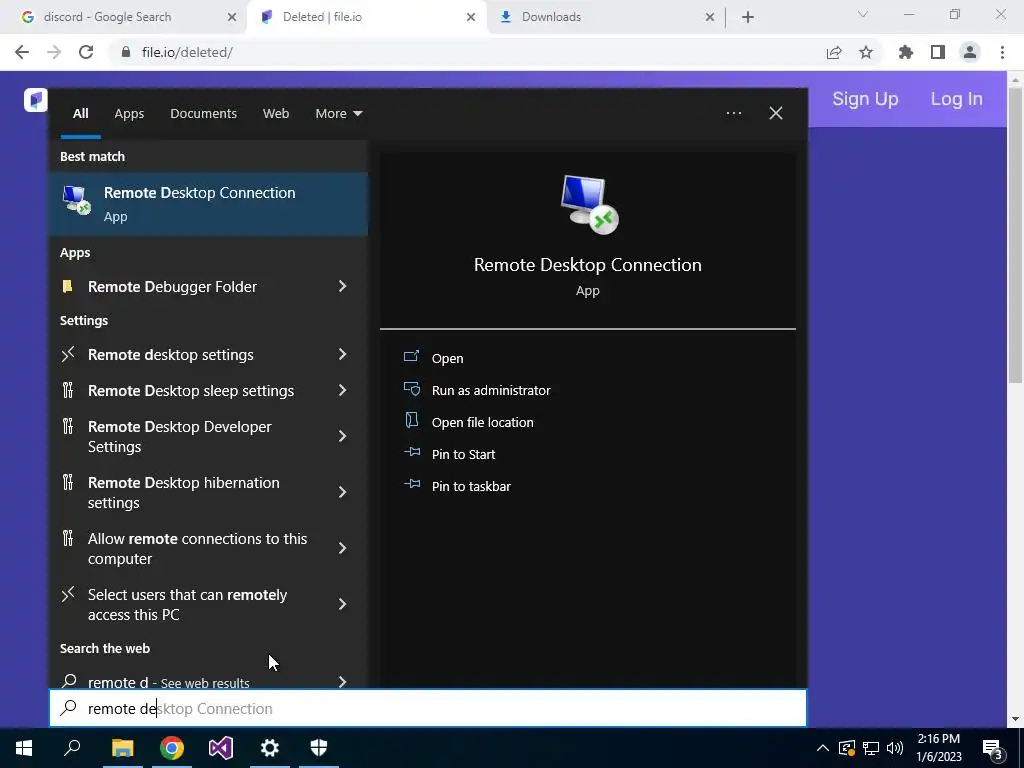Expand Remote Desktop hibernation settings chevron
Image resolution: width=1024 pixels, height=768 pixels.
(x=342, y=492)
